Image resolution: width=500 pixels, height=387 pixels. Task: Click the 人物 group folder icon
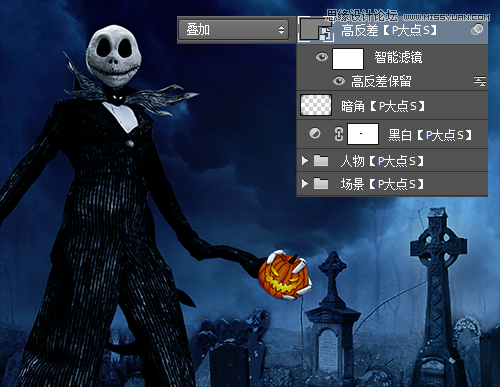click(321, 161)
